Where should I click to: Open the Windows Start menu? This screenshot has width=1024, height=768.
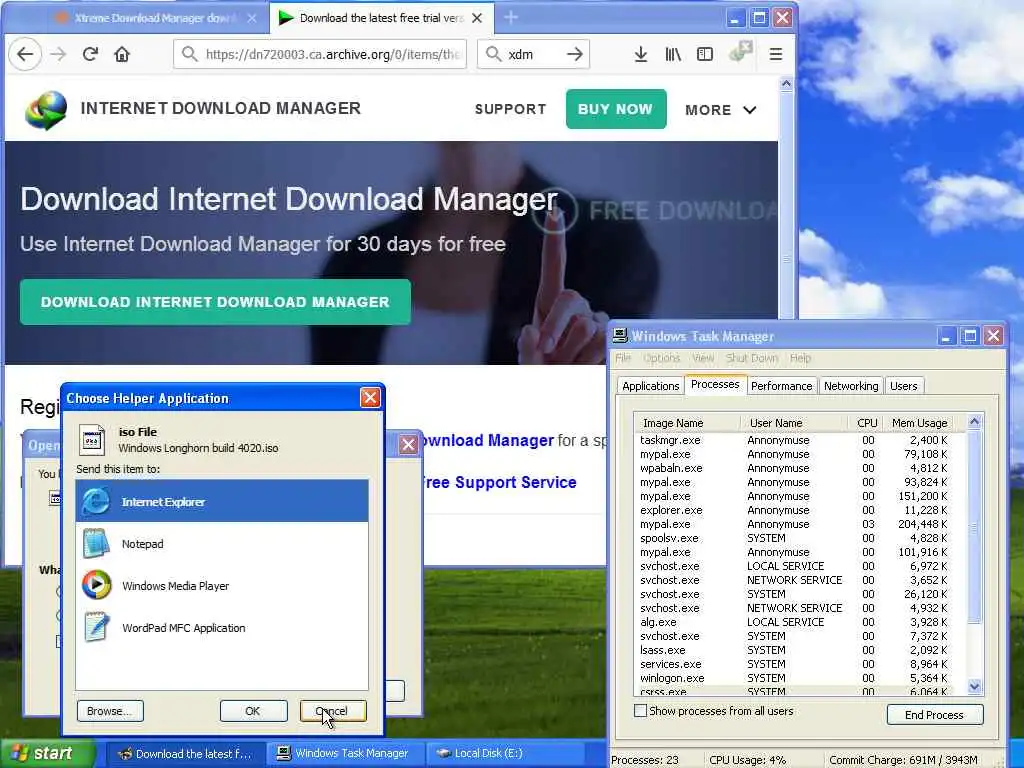(47, 753)
